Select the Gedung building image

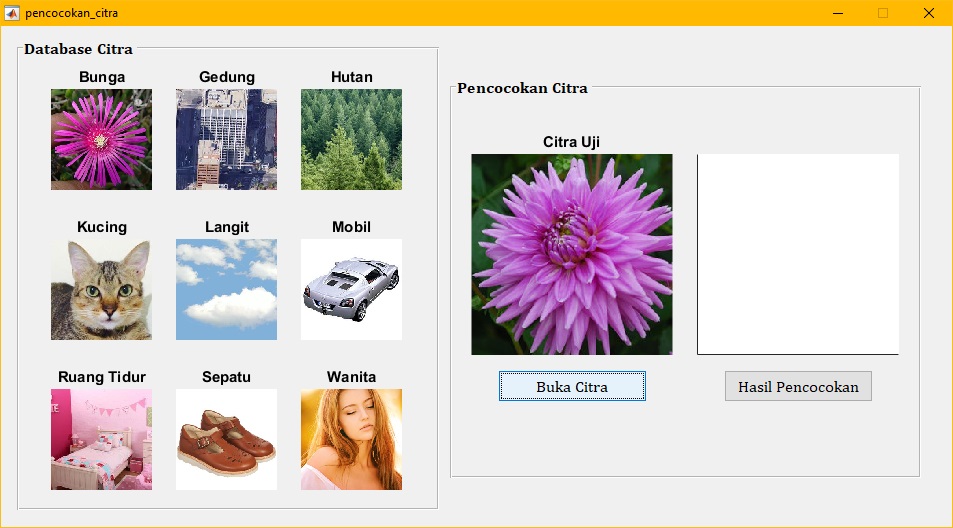[x=226, y=139]
